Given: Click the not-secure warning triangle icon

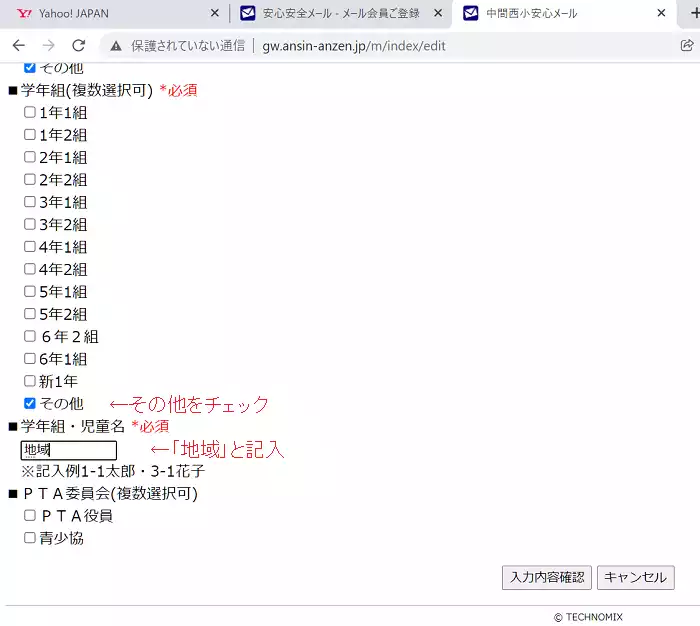Looking at the screenshot, I should pyautogui.click(x=116, y=46).
